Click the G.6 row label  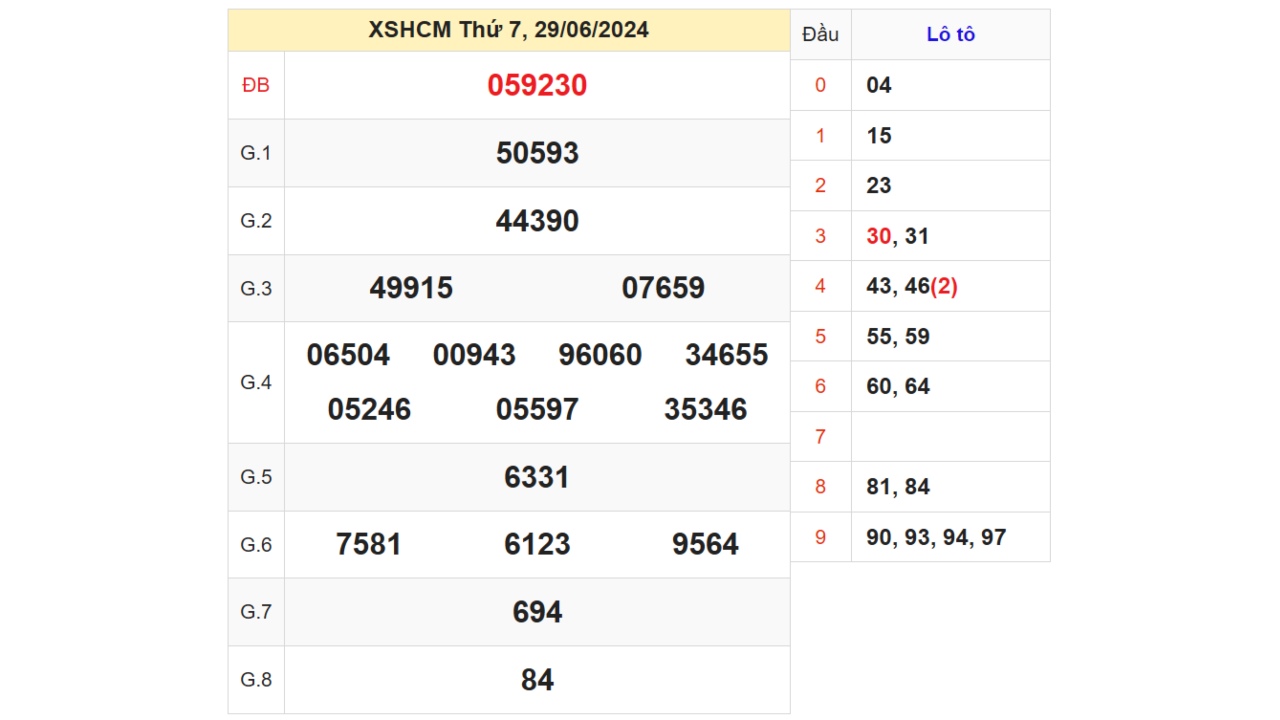pos(256,544)
